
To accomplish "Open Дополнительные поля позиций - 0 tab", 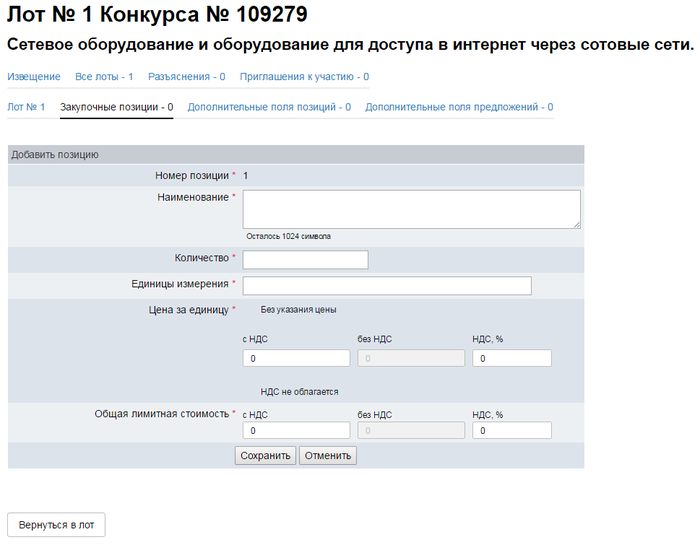I will point(268,107).
